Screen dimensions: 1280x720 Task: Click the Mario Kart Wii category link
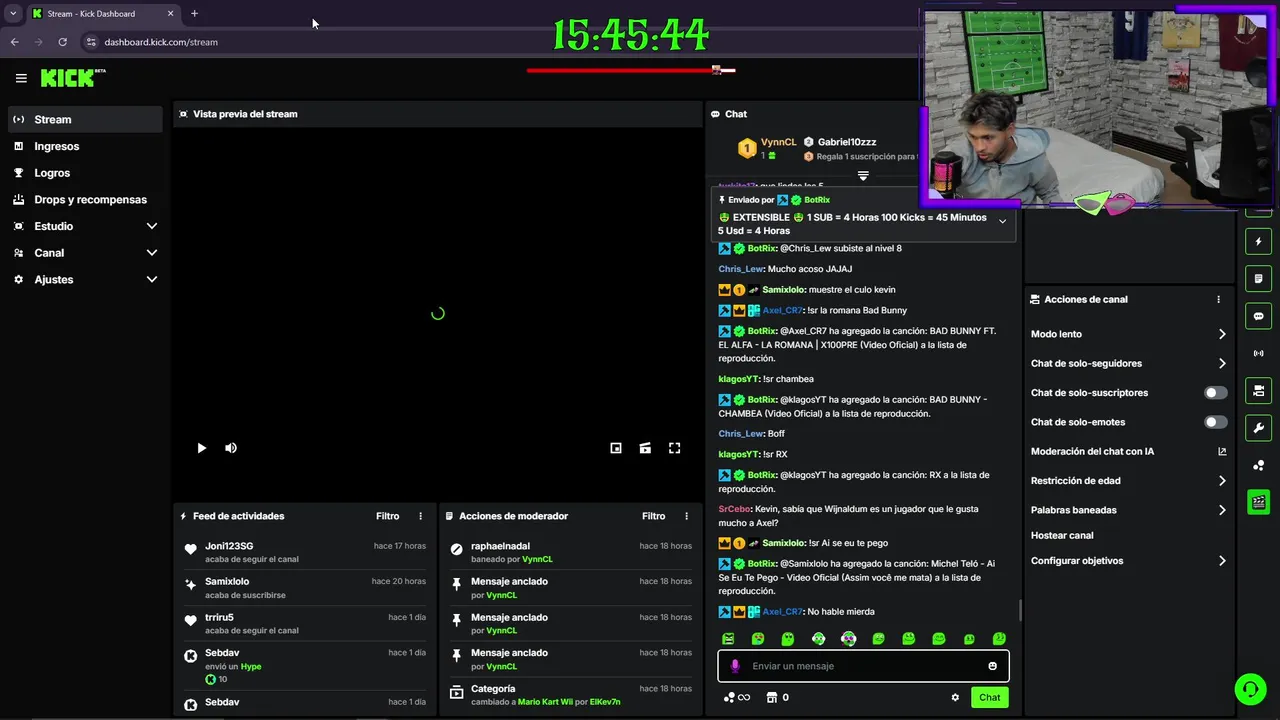(545, 702)
